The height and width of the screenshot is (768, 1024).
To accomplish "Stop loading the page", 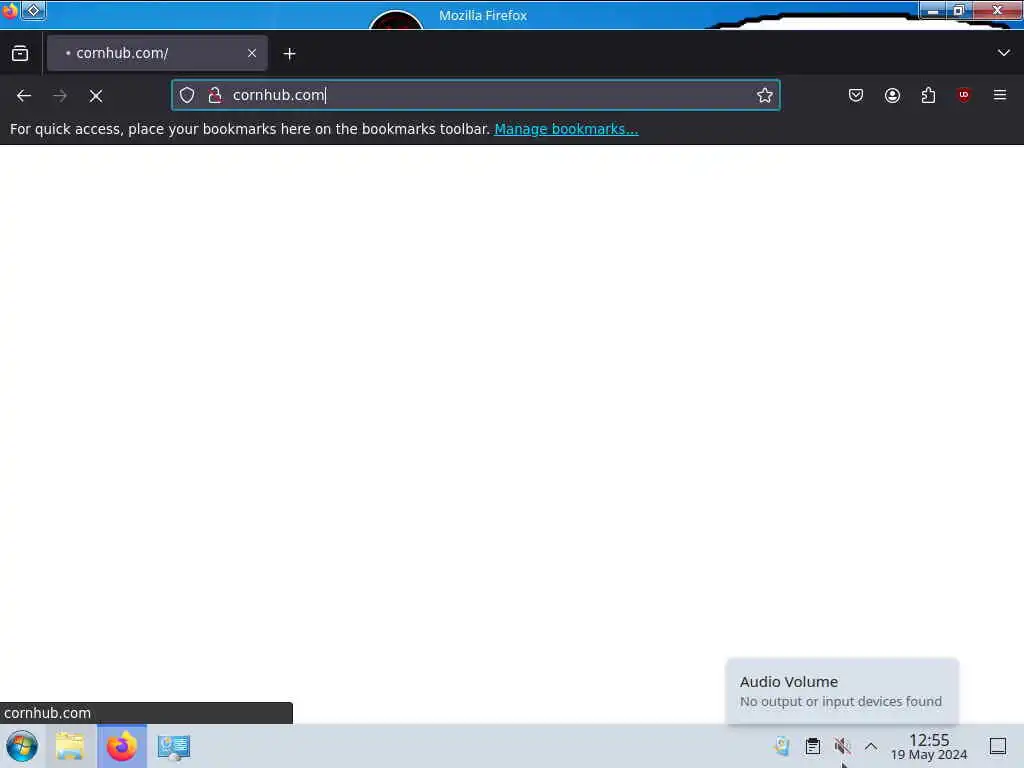I will pyautogui.click(x=96, y=96).
